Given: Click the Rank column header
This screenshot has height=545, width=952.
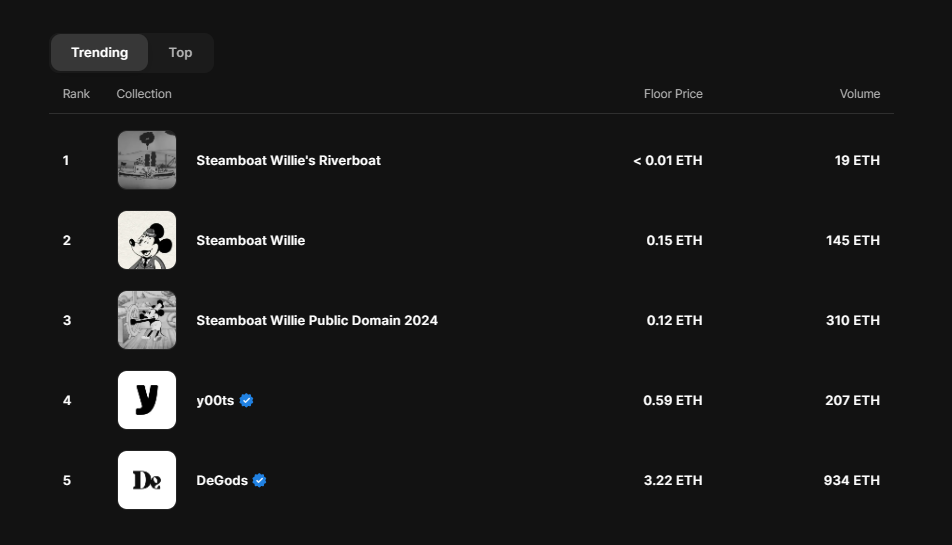Looking at the screenshot, I should pyautogui.click(x=76, y=94).
